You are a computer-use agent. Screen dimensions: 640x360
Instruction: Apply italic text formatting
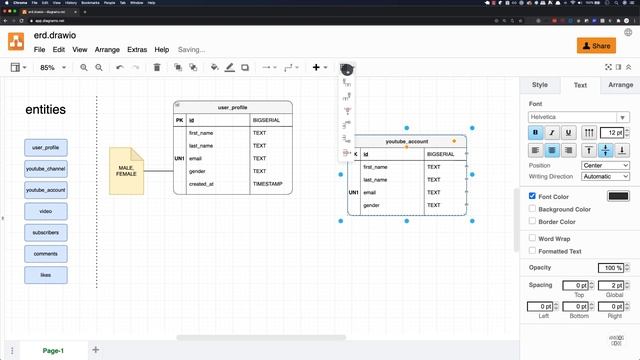pyautogui.click(x=552, y=132)
